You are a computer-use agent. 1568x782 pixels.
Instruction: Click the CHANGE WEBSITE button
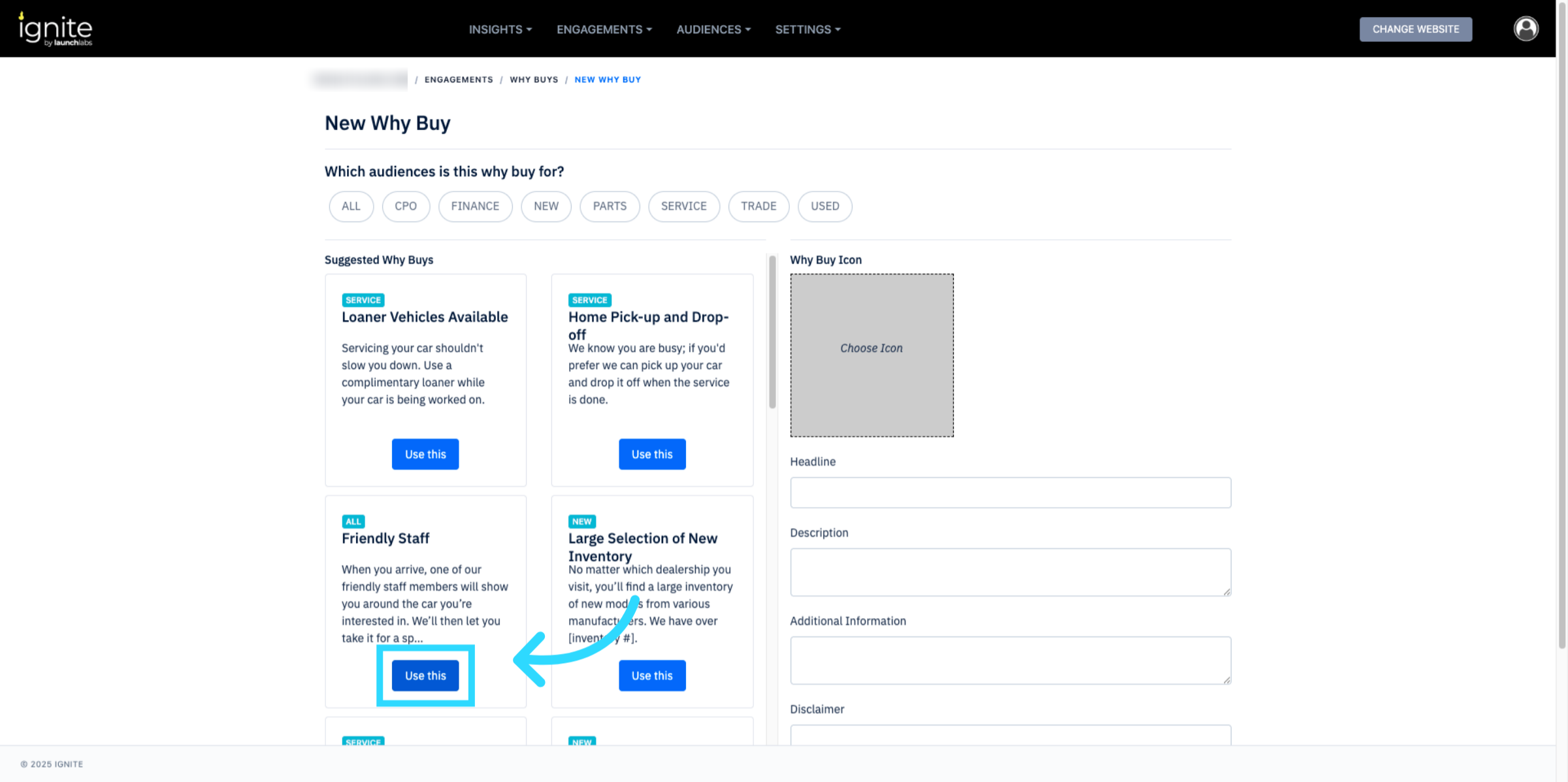coord(1415,29)
